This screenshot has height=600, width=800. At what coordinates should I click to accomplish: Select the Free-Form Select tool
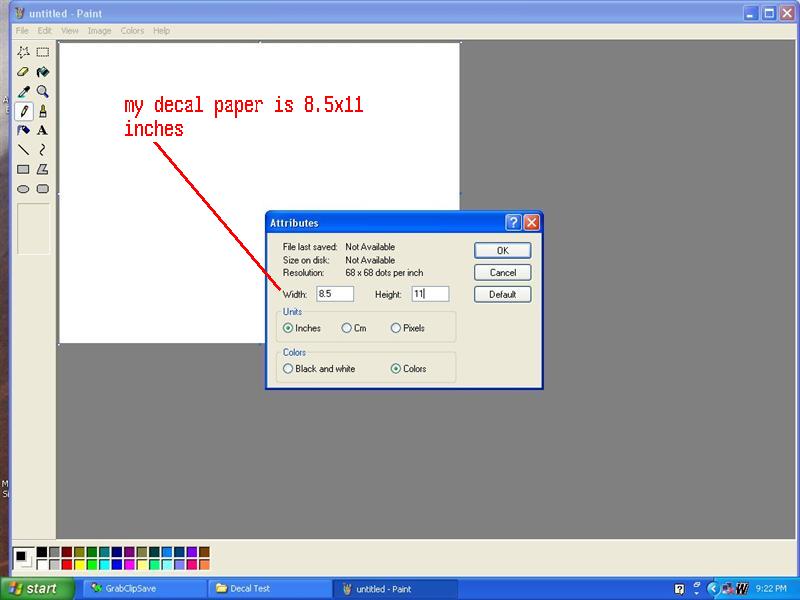pyautogui.click(x=23, y=52)
